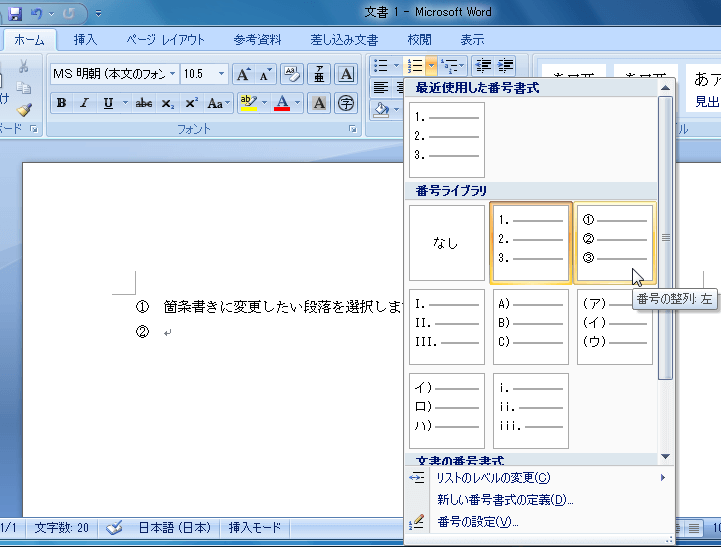The height and width of the screenshot is (547, 721).
Task: Click the gallery scroll down arrow
Action: coord(665,456)
